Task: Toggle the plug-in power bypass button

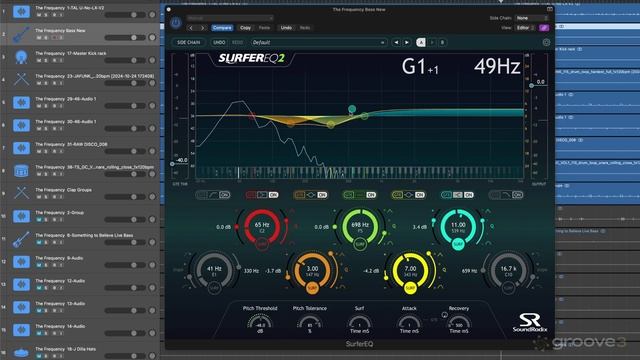Action: coord(176,23)
